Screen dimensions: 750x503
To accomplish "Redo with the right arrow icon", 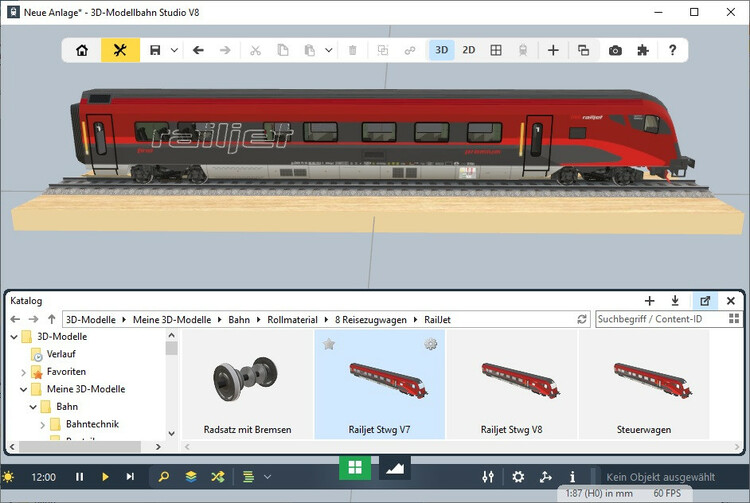I will pyautogui.click(x=225, y=50).
